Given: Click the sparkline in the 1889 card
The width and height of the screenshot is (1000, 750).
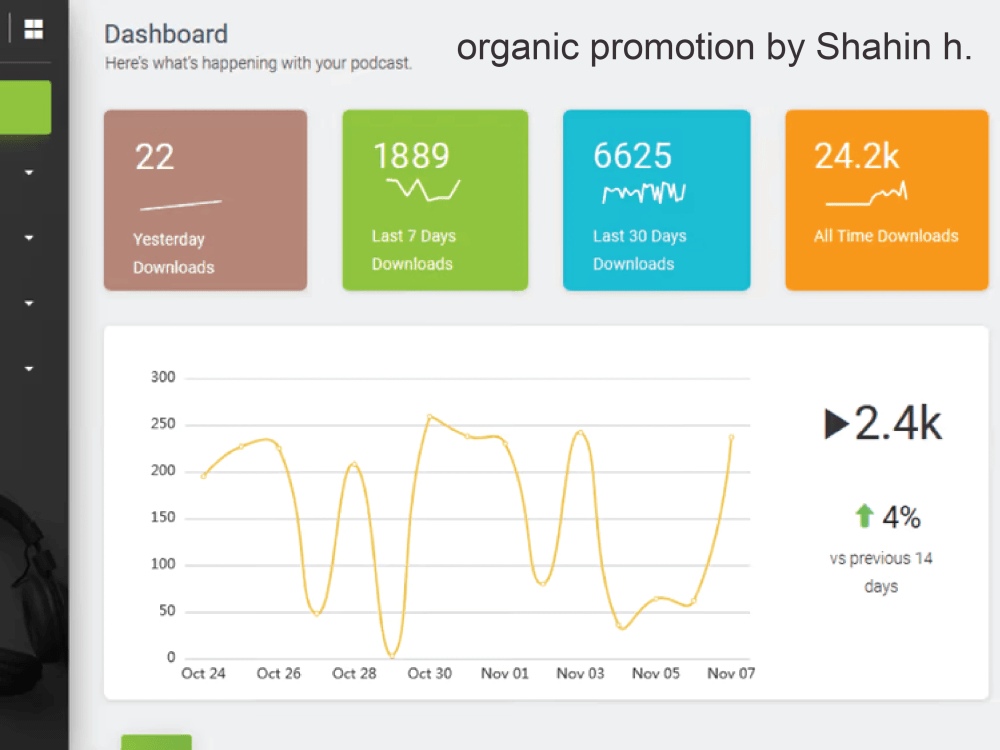Looking at the screenshot, I should coord(423,190).
